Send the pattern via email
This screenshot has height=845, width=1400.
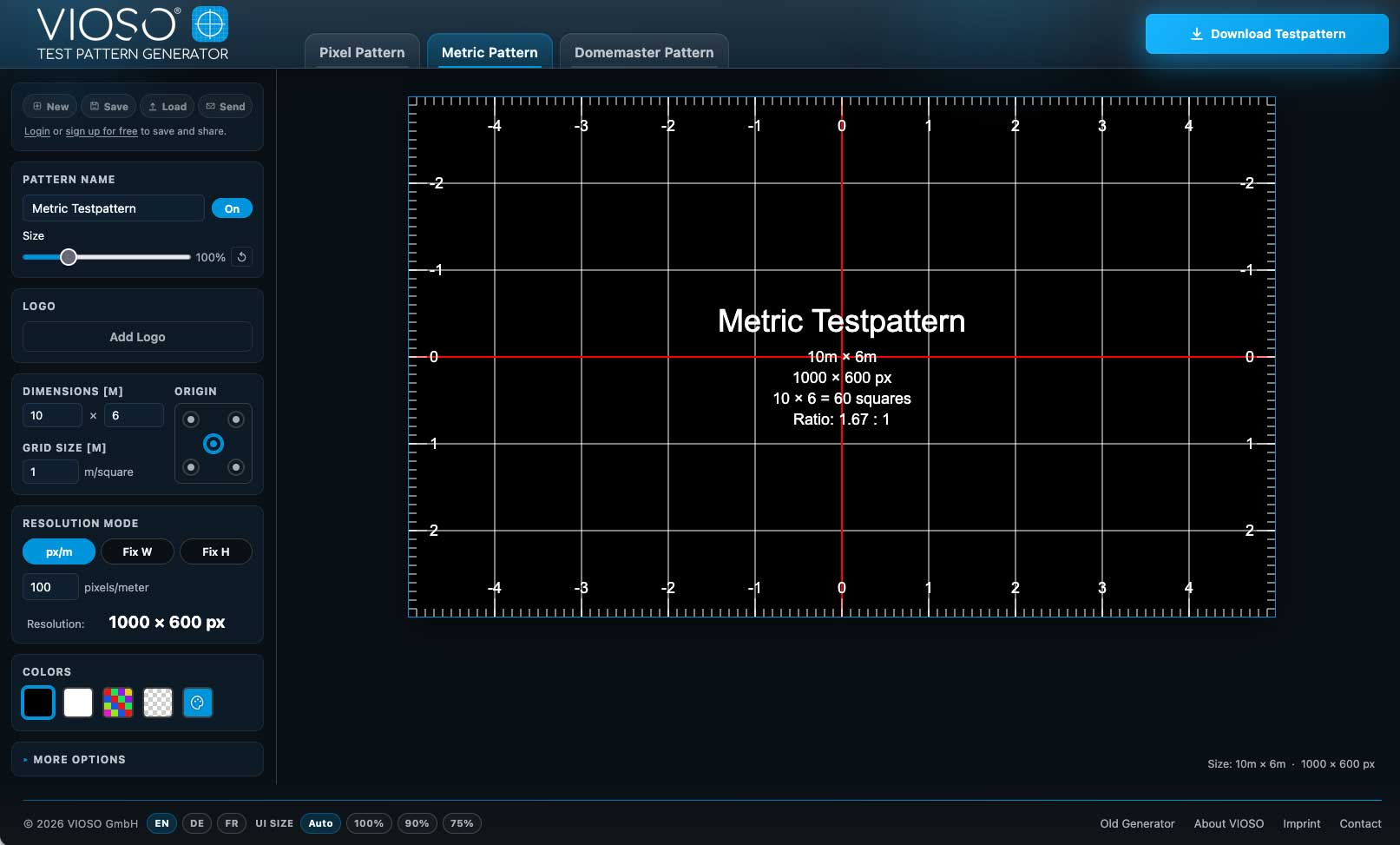[x=225, y=106]
